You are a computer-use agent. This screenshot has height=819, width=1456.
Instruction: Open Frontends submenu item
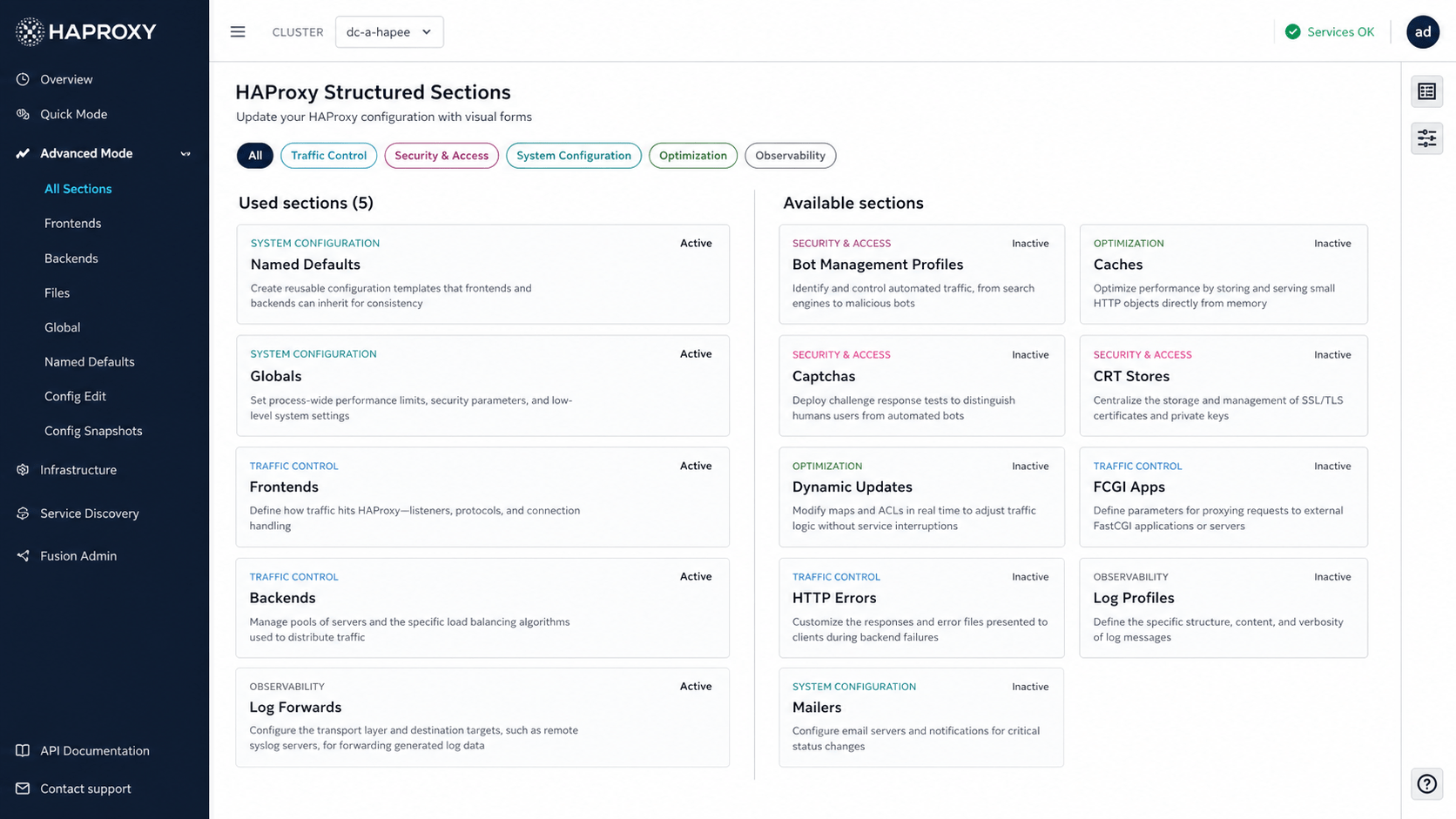73,224
